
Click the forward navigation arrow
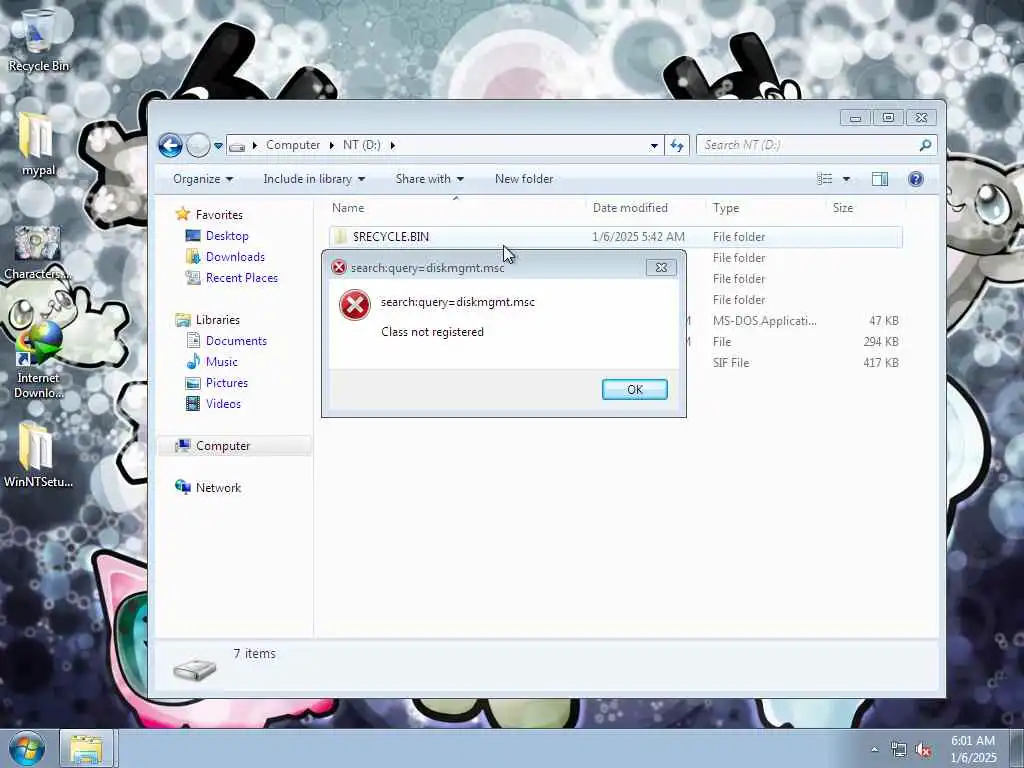tap(198, 145)
